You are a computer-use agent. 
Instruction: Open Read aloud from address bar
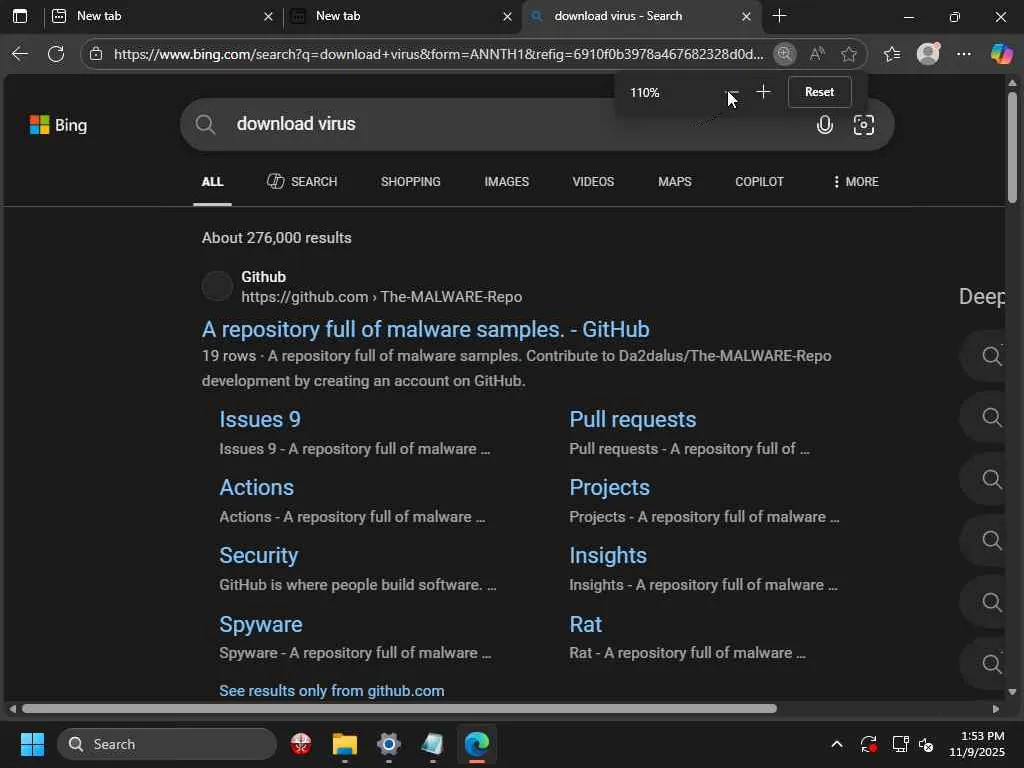[x=816, y=54]
